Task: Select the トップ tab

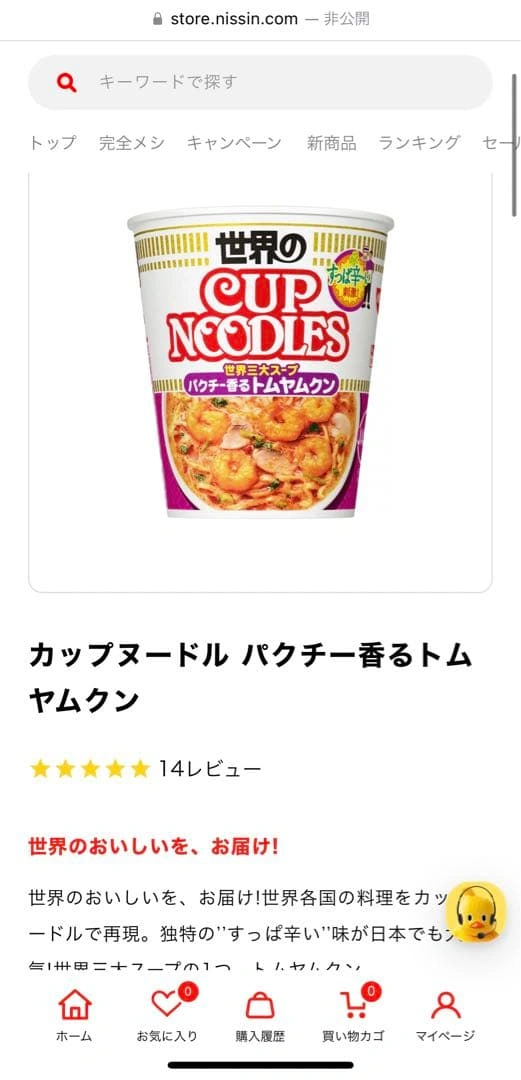Action: pyautogui.click(x=53, y=143)
